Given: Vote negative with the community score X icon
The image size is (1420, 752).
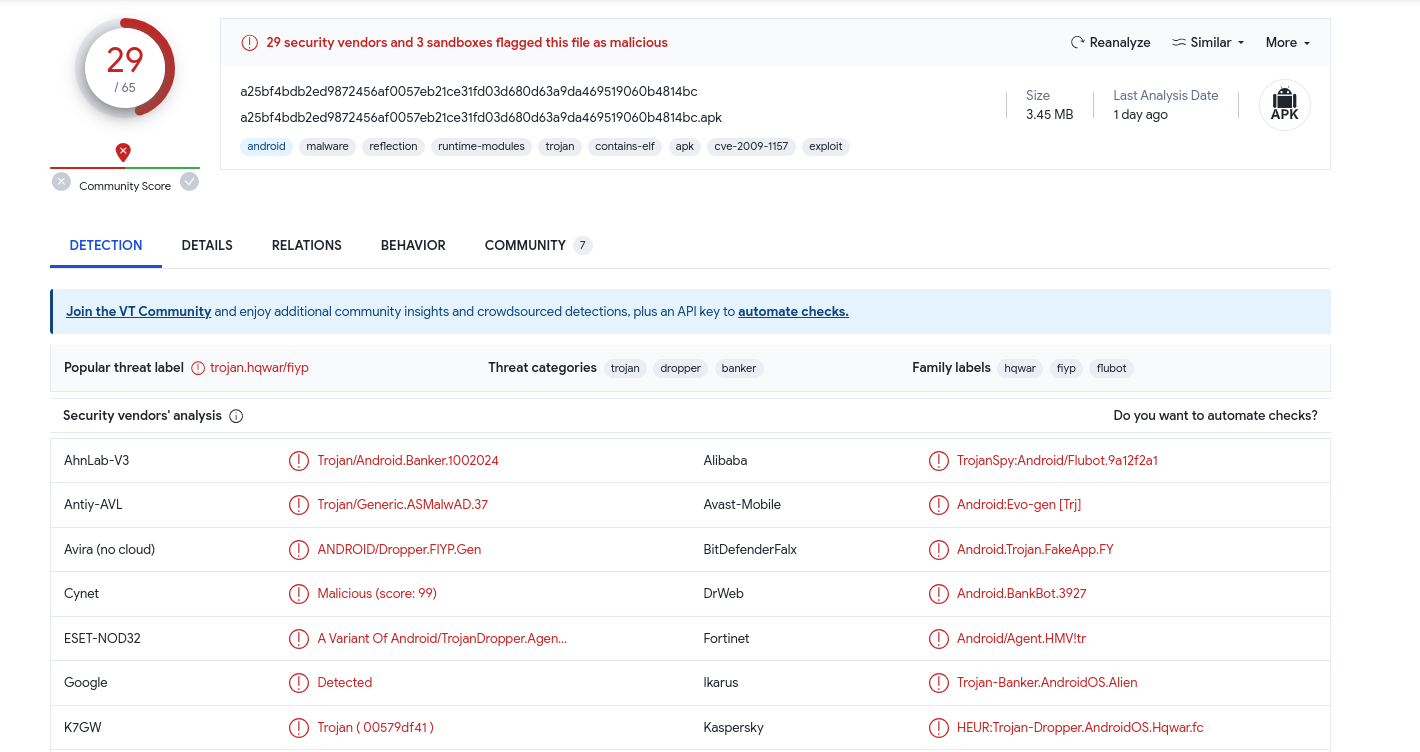Looking at the screenshot, I should (61, 182).
